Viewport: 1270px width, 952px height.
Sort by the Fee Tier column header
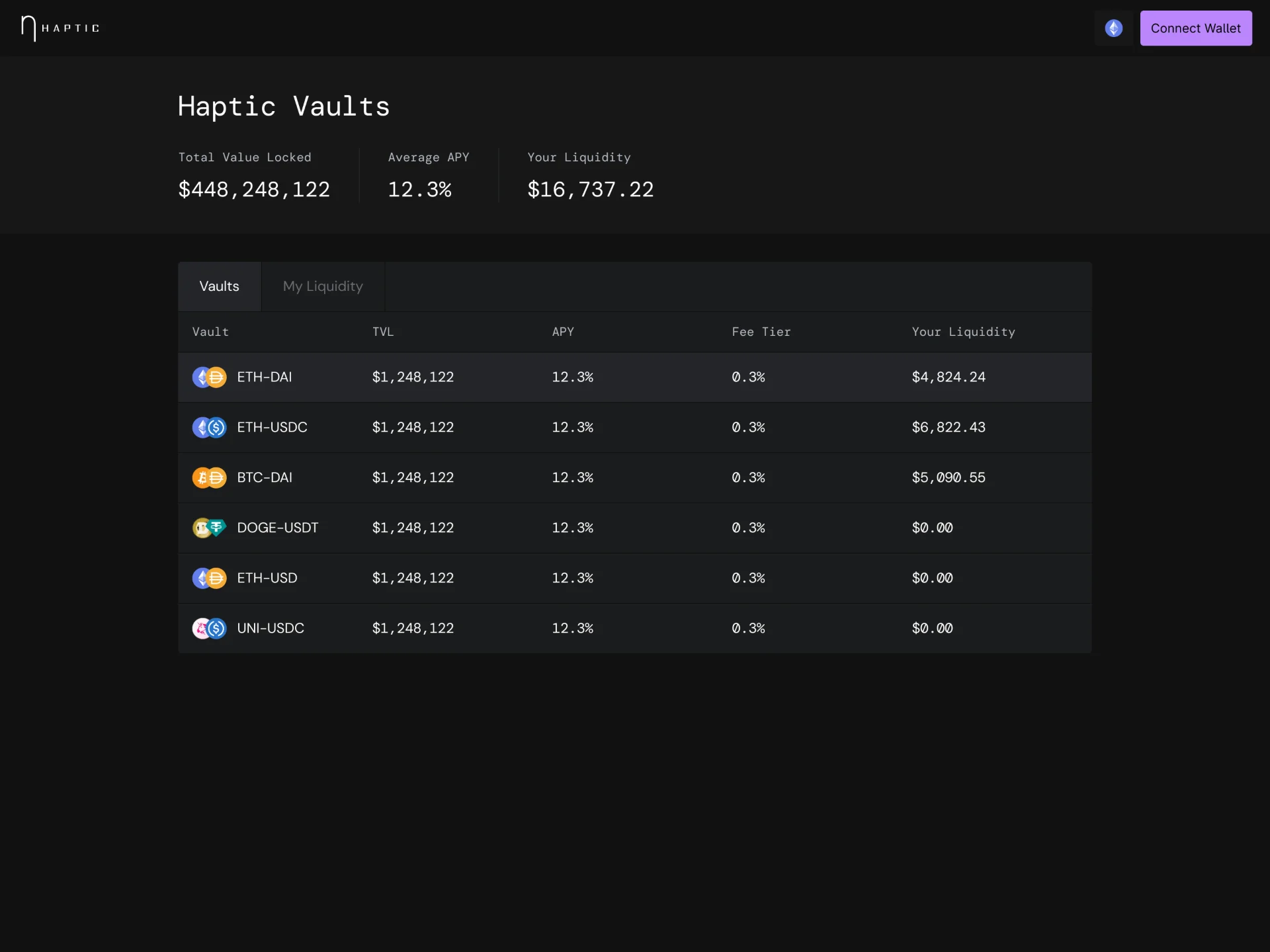click(x=761, y=332)
